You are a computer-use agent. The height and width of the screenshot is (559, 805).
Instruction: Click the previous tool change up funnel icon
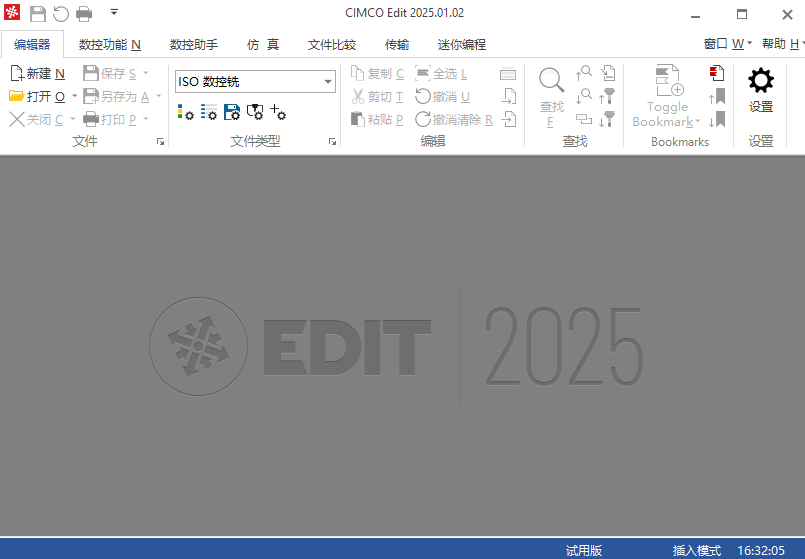[607, 97]
